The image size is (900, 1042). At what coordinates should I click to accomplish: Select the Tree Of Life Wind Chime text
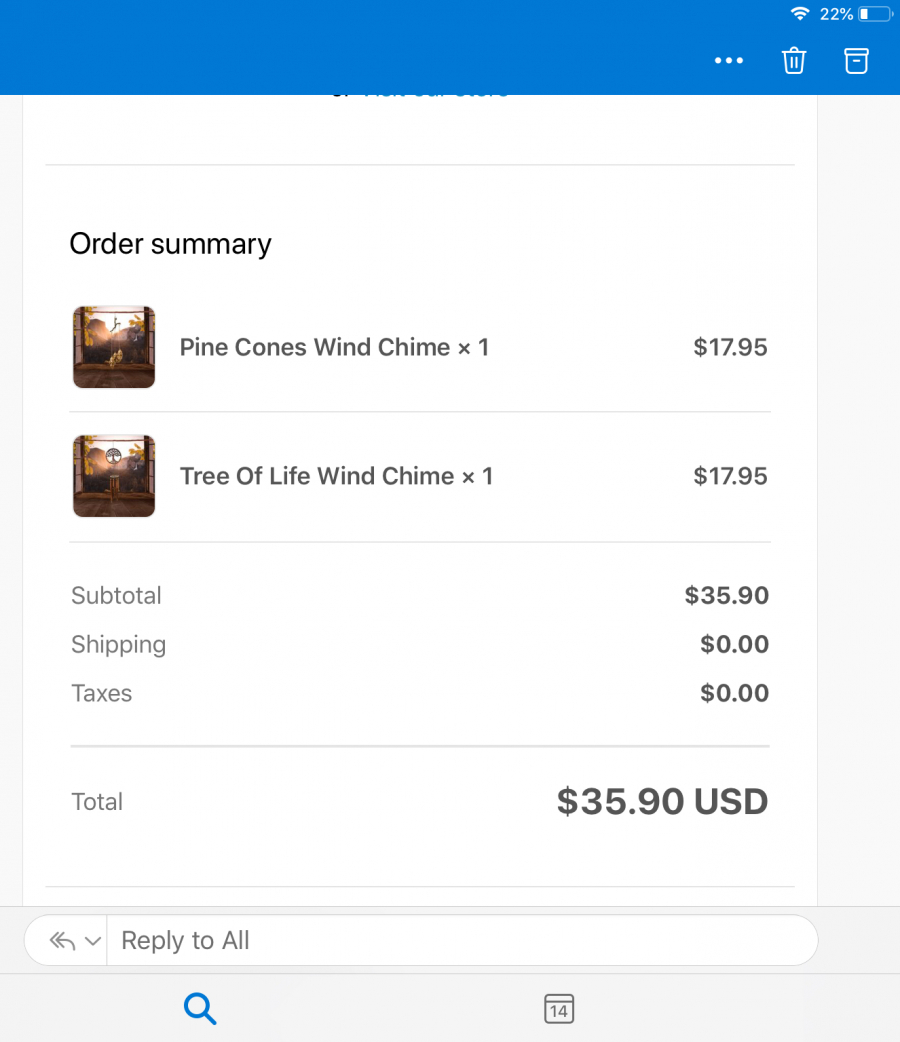coord(336,476)
